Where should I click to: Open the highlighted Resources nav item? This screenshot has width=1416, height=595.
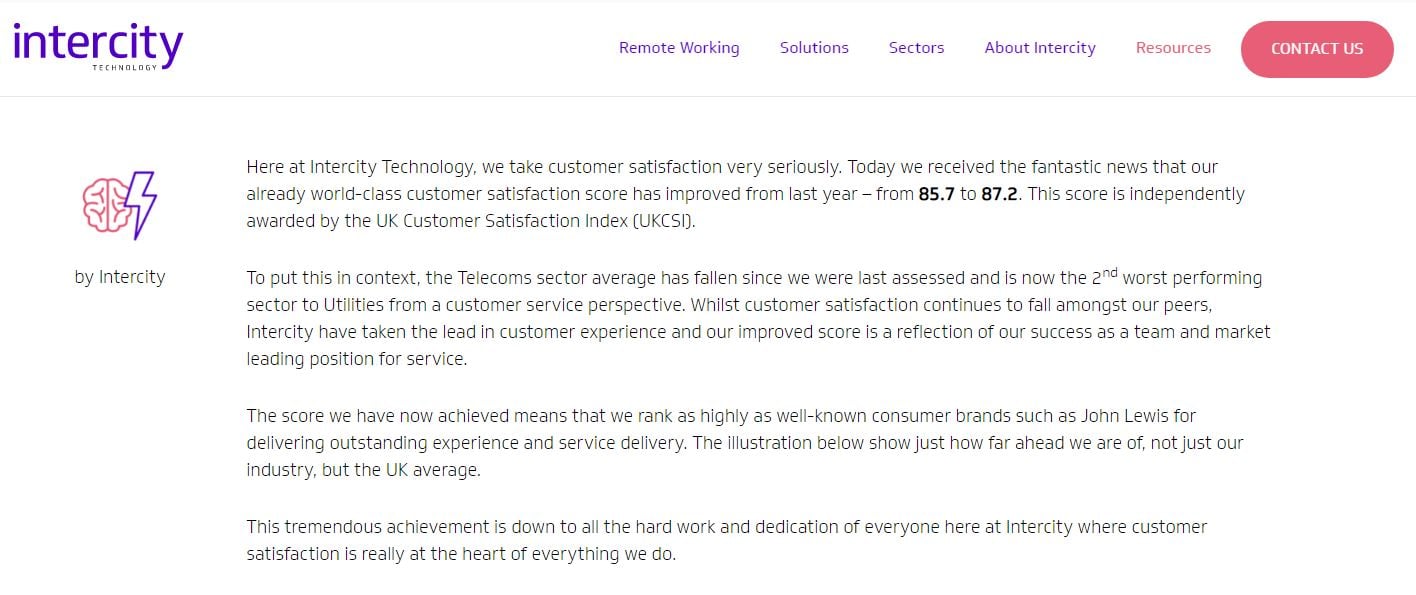[x=1173, y=48]
